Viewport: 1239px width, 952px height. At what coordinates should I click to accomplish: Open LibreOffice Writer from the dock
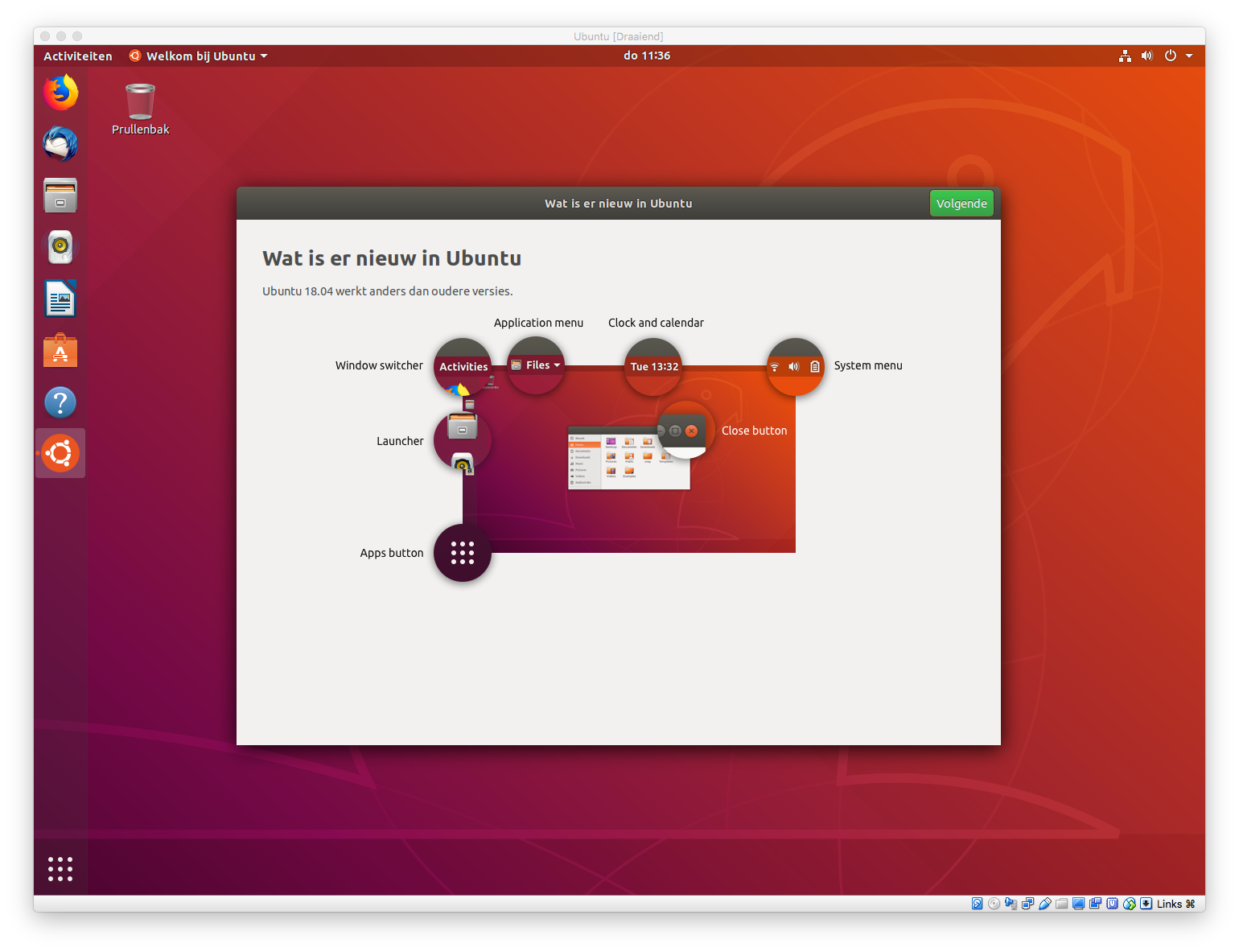[60, 299]
